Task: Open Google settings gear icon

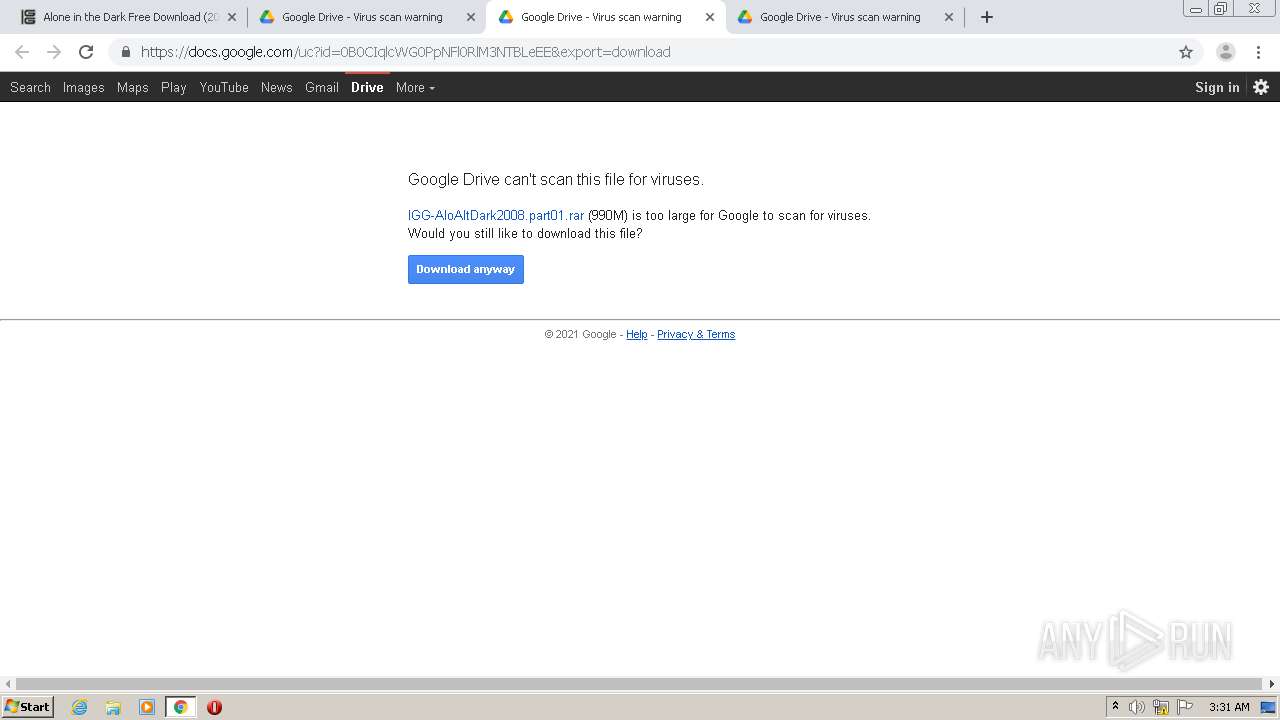Action: (x=1261, y=87)
